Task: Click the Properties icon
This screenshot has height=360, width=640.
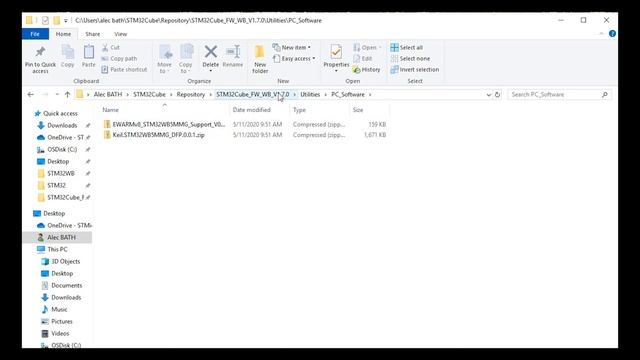Action: coord(336,52)
